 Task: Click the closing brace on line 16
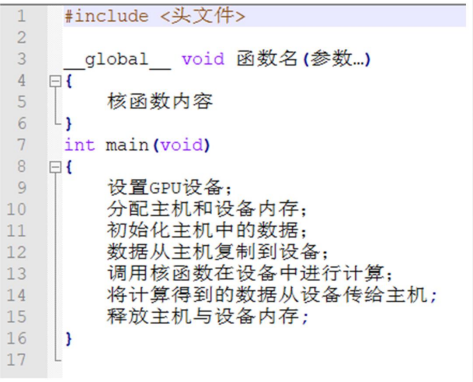click(x=69, y=339)
